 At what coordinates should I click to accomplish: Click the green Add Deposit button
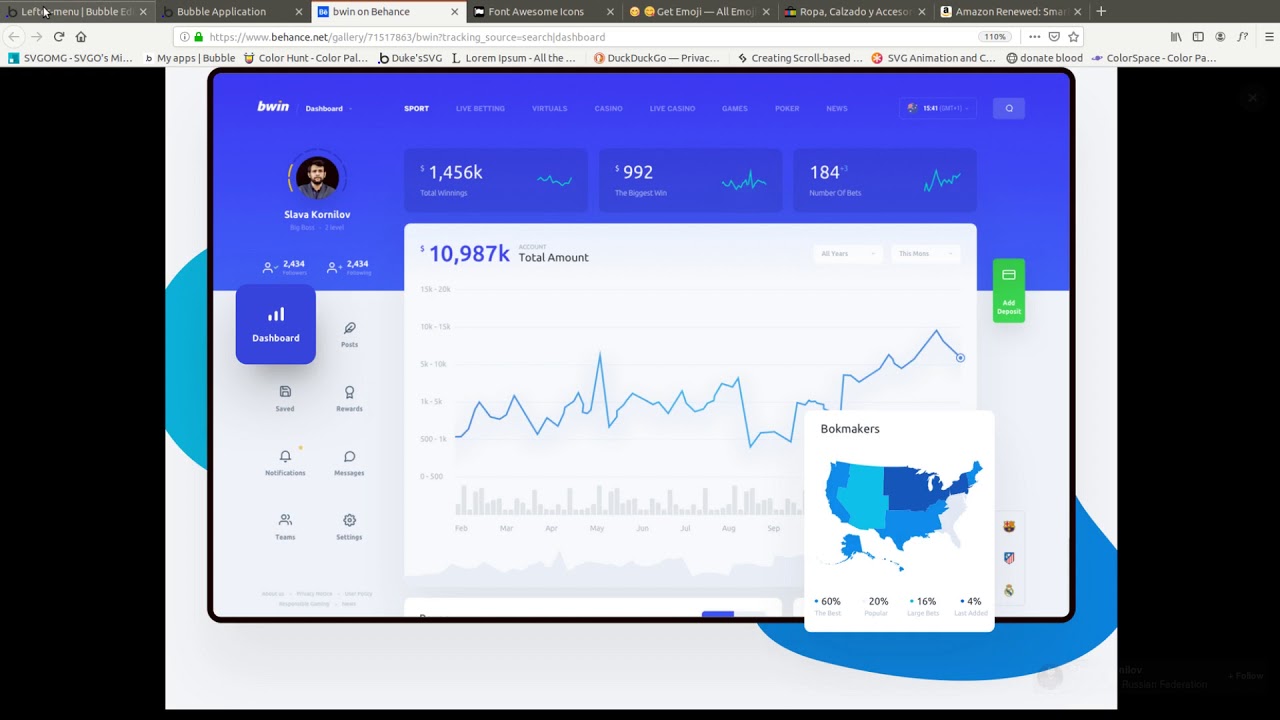coord(1009,290)
